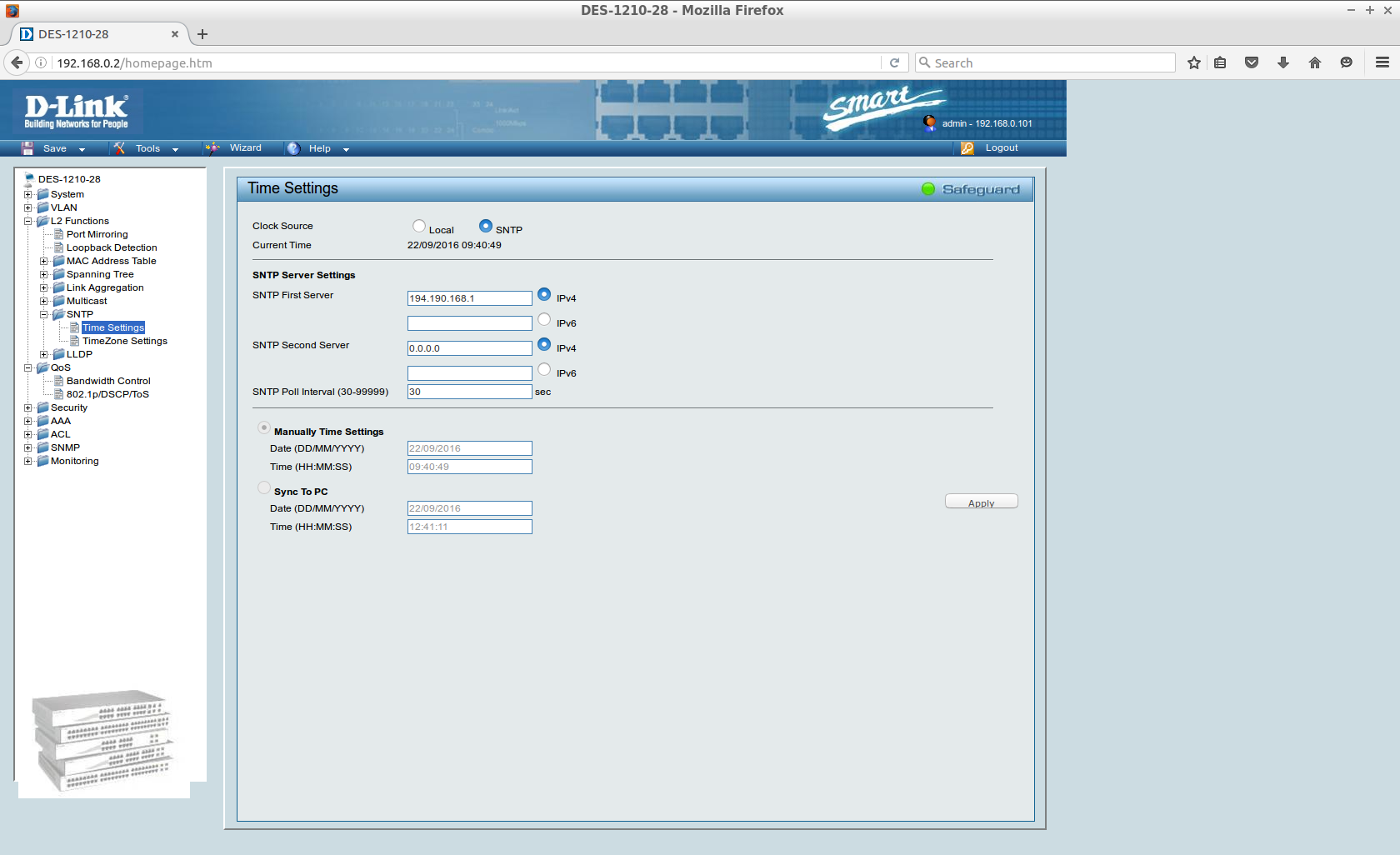The width and height of the screenshot is (1400, 855).
Task: Open Firefox downloads arrow icon
Action: point(1283,63)
